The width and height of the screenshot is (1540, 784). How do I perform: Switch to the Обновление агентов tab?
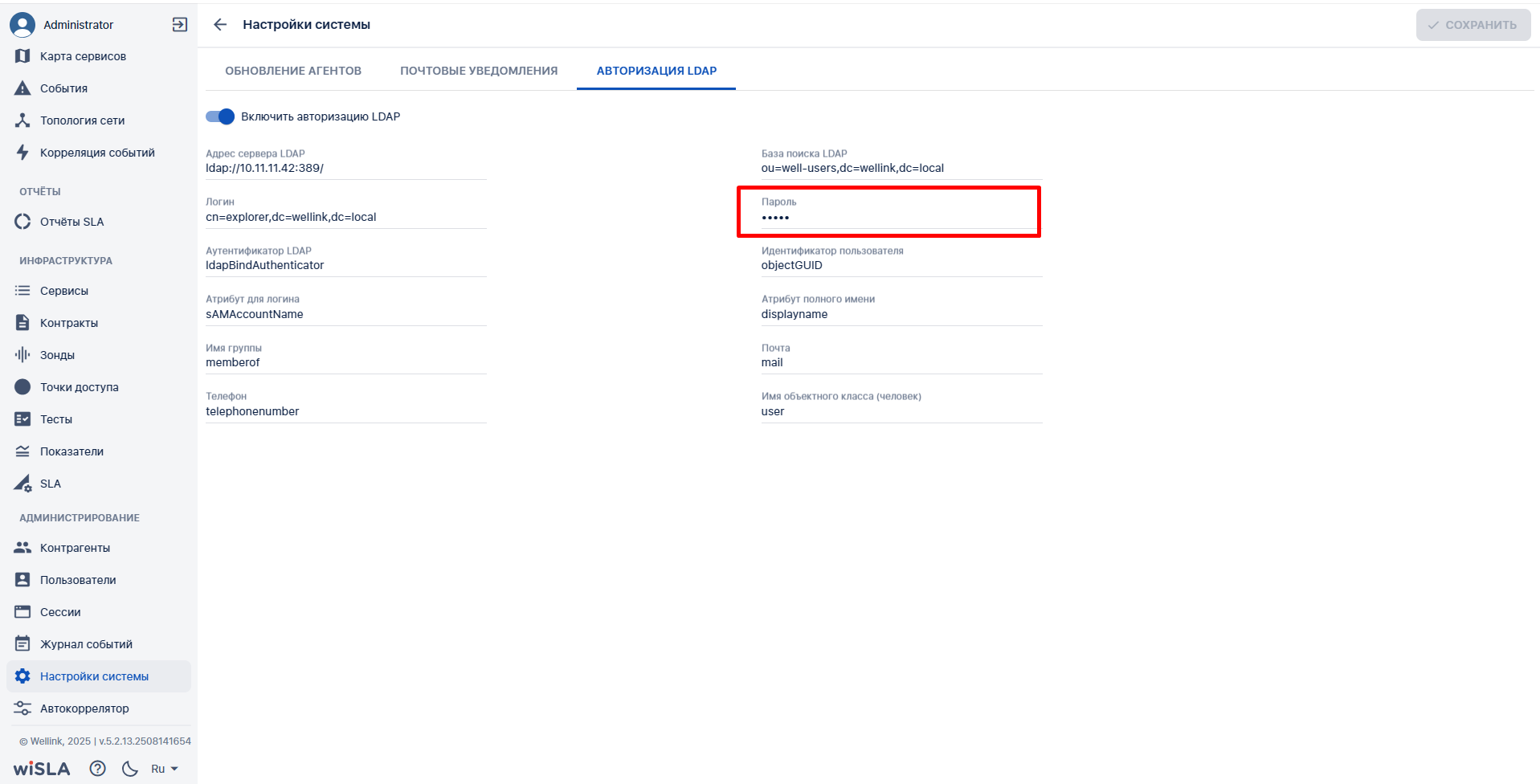[293, 71]
